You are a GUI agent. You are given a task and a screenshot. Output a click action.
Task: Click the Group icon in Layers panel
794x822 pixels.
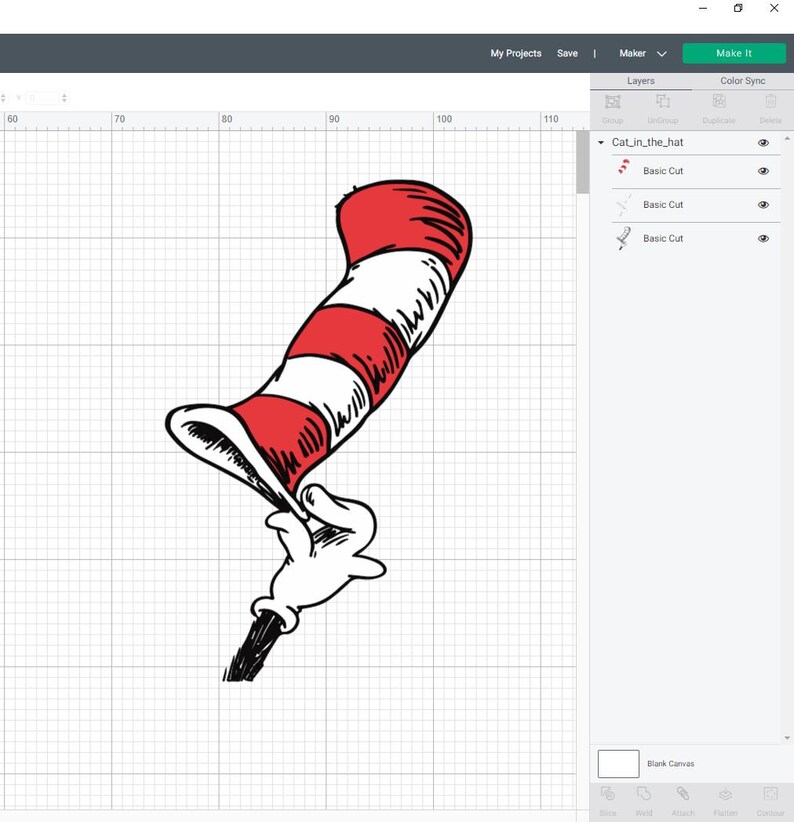612,102
